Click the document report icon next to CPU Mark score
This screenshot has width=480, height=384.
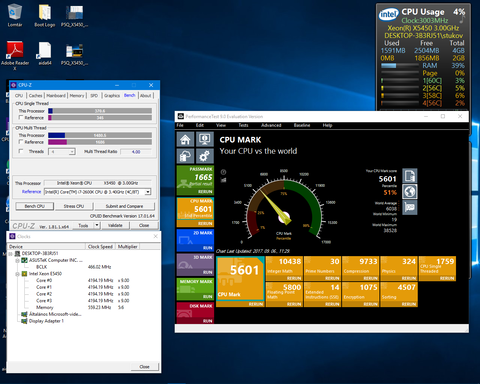click(x=410, y=176)
